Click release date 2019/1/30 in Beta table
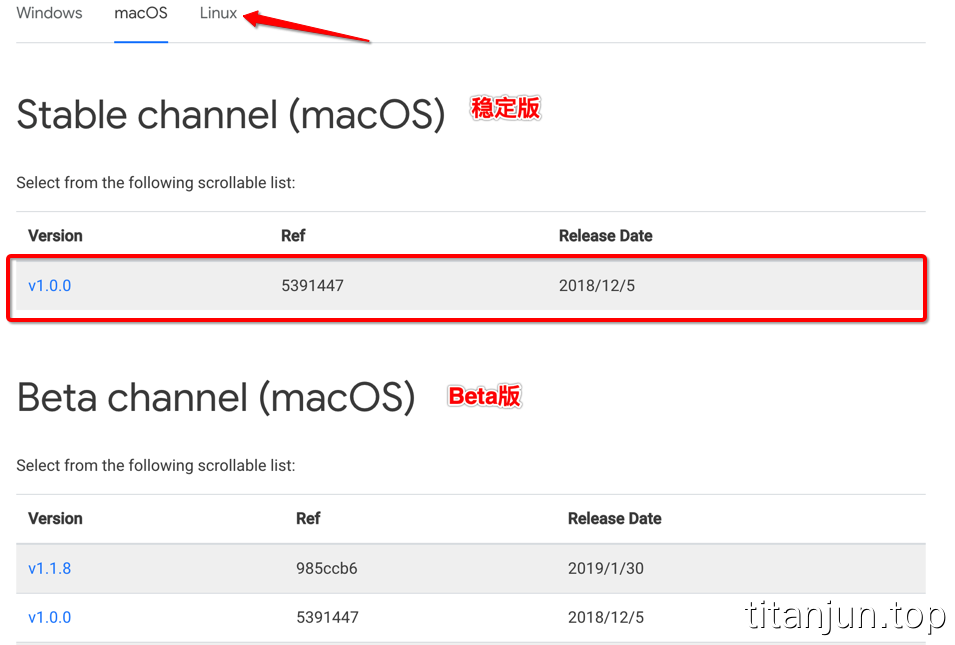955x645 pixels. [606, 568]
